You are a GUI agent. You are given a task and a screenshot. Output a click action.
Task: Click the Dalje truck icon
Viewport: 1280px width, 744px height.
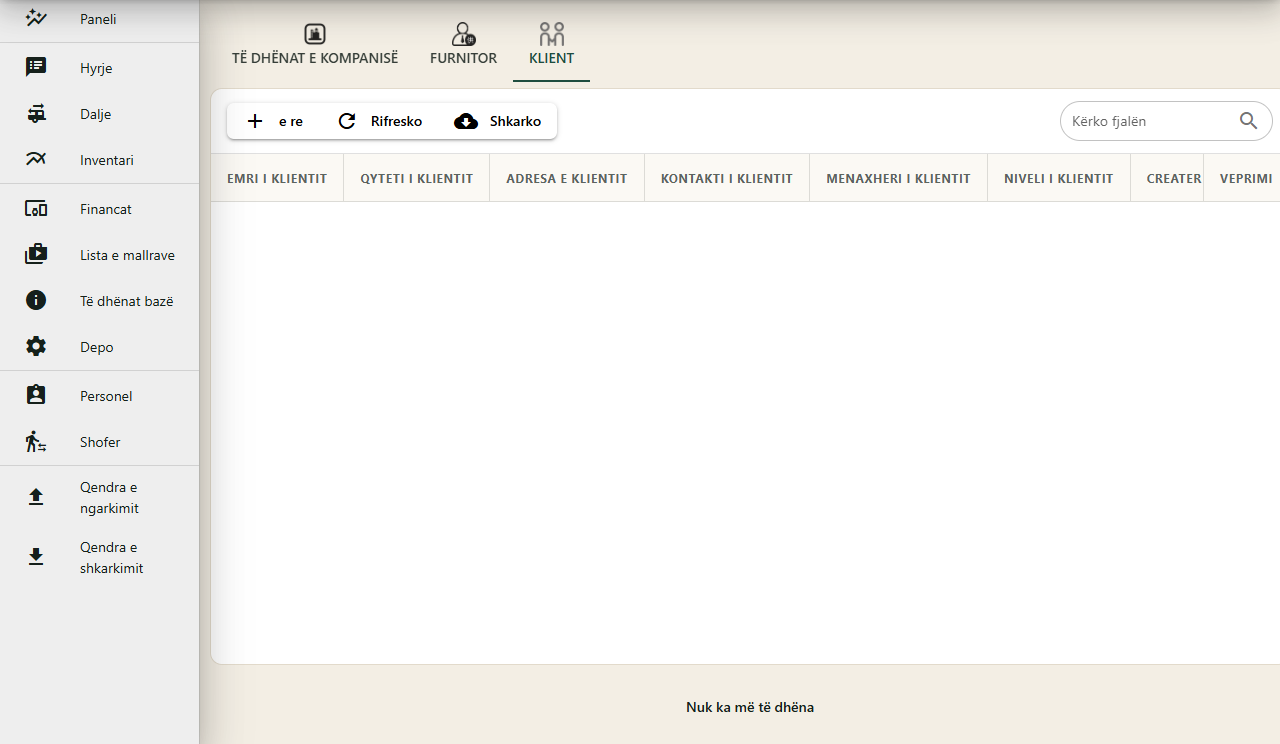36,114
